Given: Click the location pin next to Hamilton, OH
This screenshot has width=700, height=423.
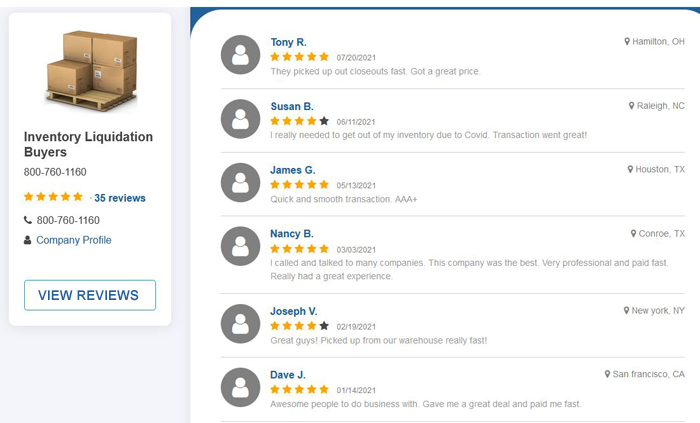Looking at the screenshot, I should (x=627, y=42).
